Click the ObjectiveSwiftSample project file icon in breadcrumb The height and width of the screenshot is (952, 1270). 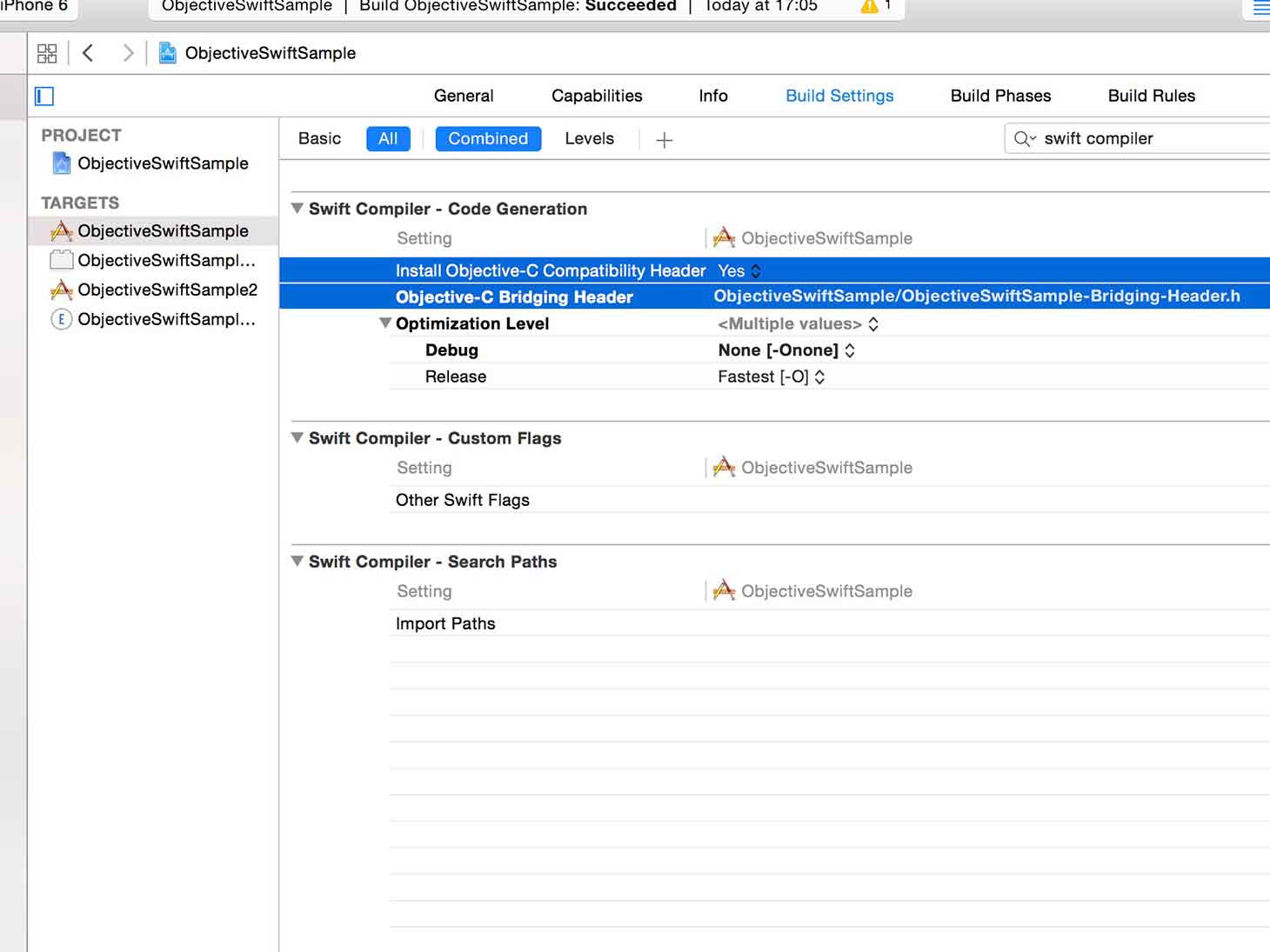[x=167, y=53]
